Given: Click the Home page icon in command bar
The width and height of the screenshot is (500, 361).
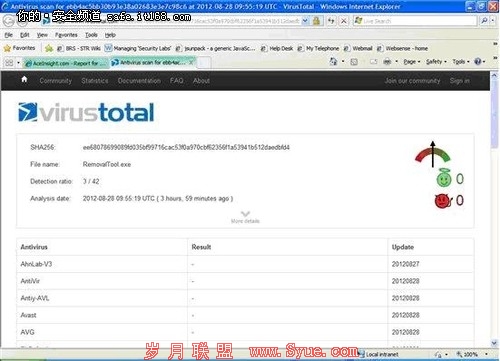Looking at the screenshot, I should pyautogui.click(x=333, y=61).
